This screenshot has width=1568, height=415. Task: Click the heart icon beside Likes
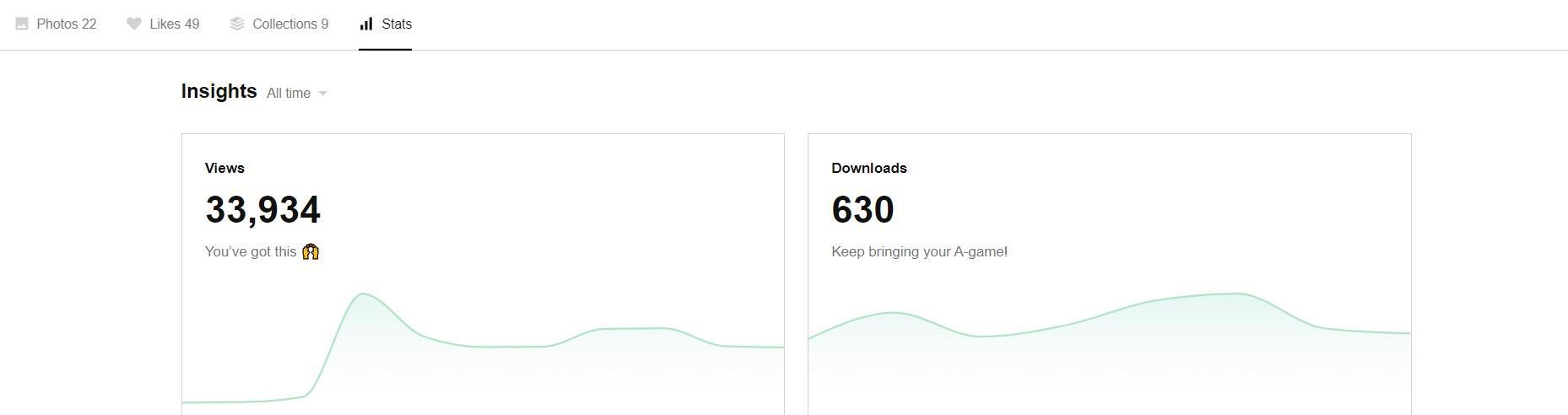(134, 24)
